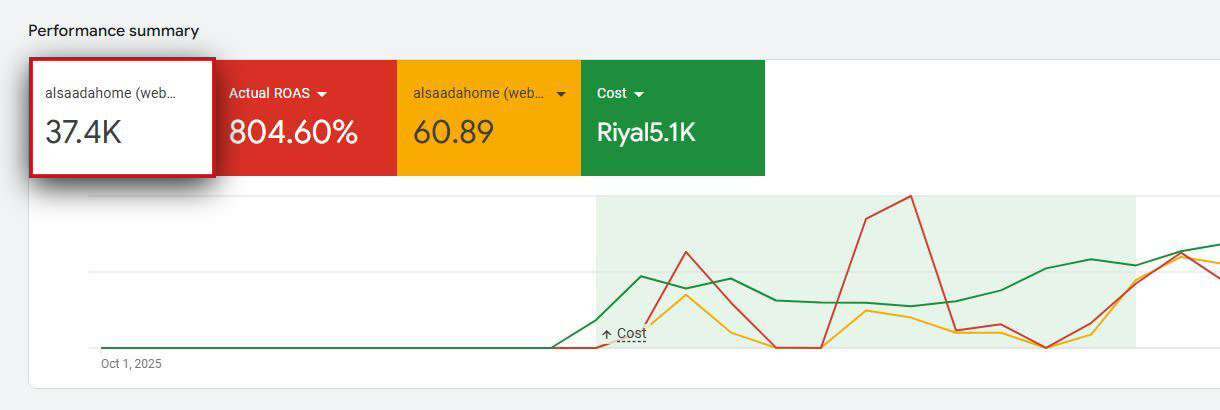Click the dashed Cost annotation on chart
This screenshot has height=410, width=1220.
pos(631,333)
